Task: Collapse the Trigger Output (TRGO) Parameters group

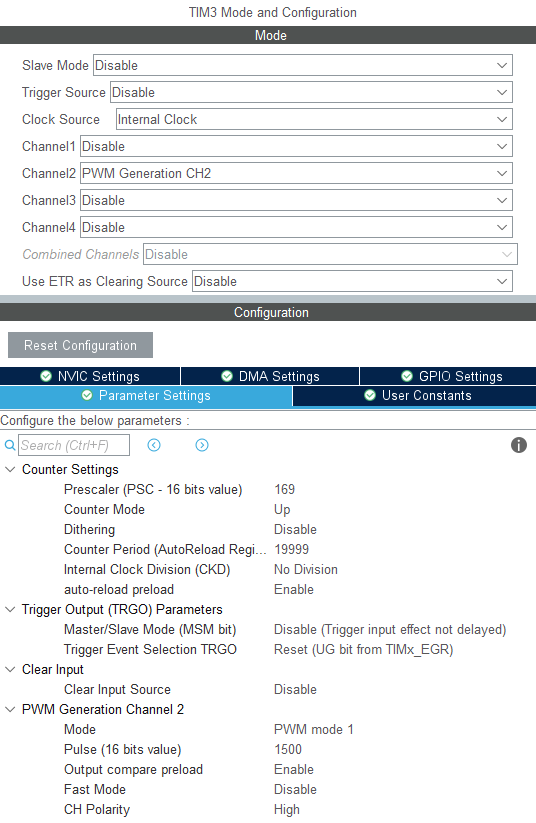Action: [x=10, y=609]
